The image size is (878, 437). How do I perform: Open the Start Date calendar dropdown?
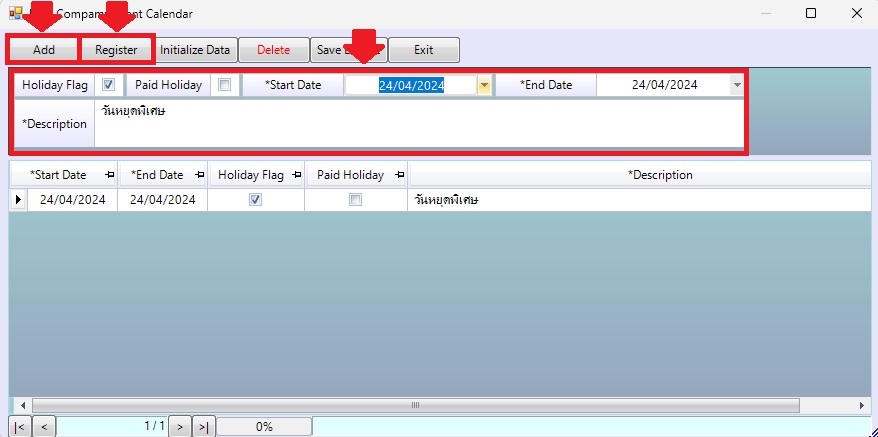point(484,85)
